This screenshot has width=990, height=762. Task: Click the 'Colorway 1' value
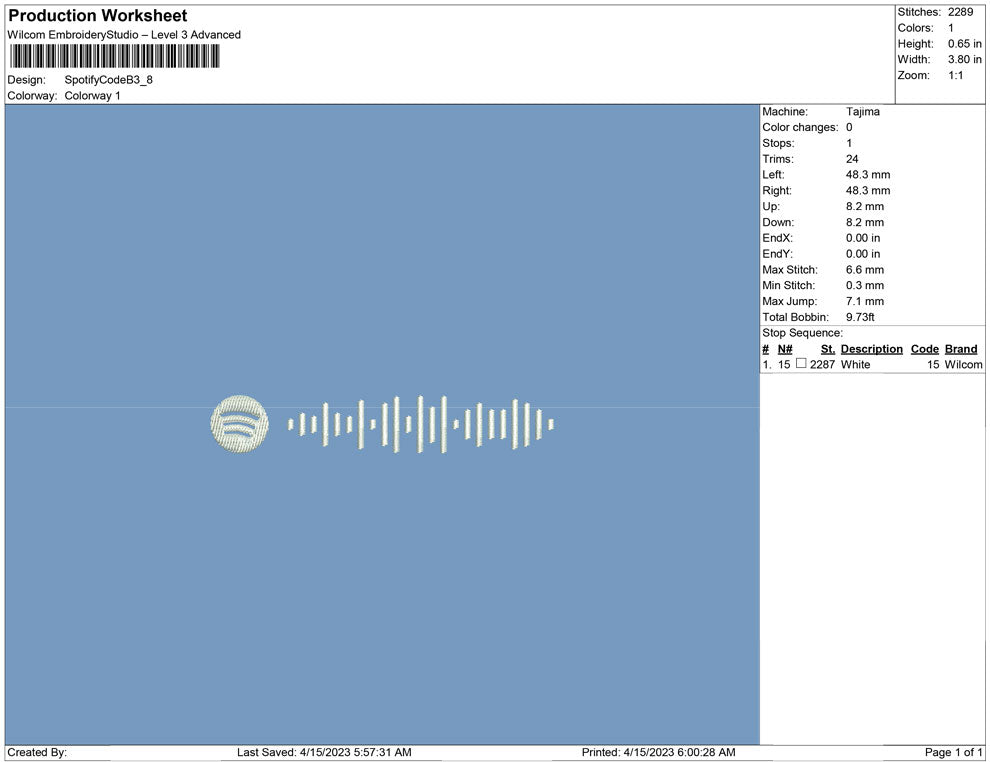92,95
